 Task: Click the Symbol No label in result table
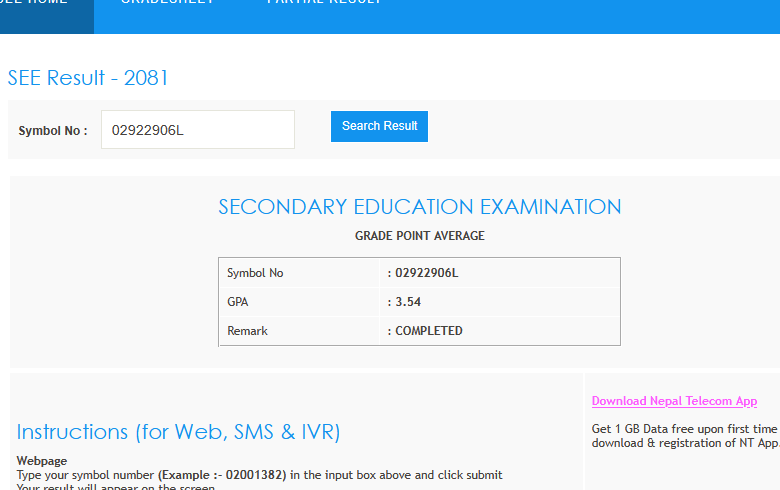click(x=255, y=273)
